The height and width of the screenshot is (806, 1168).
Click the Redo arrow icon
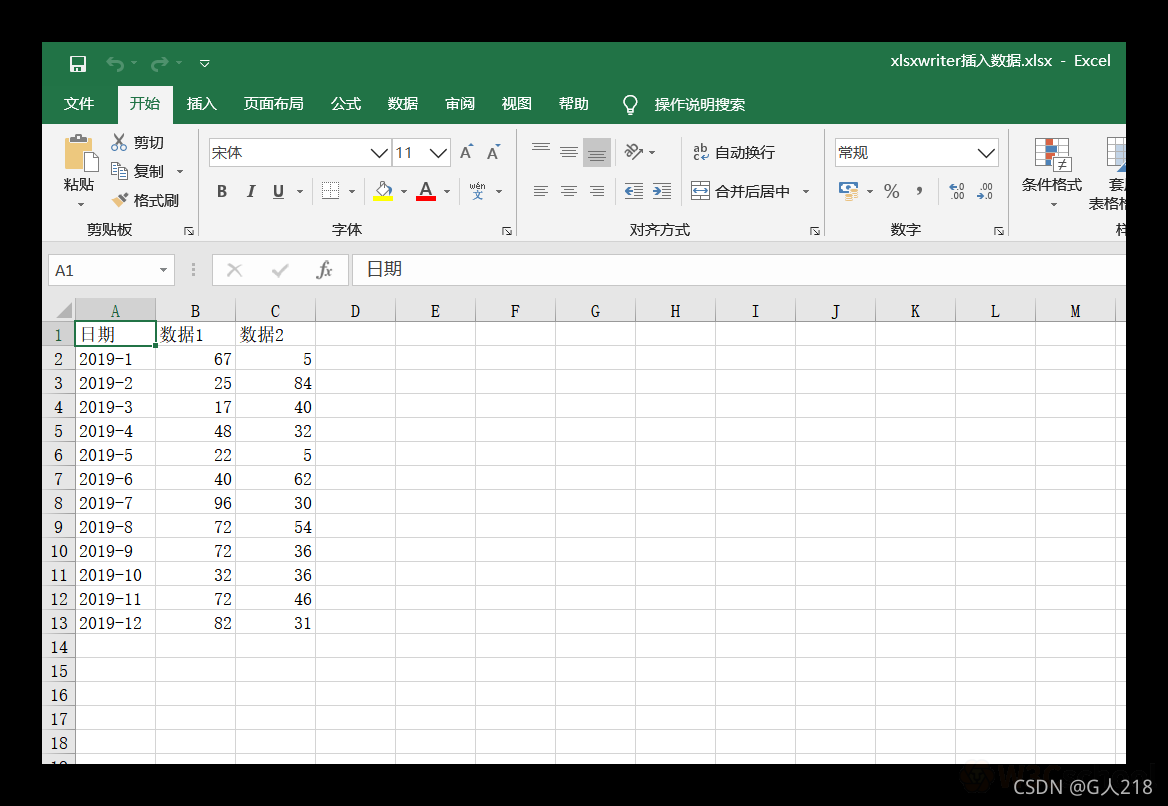tap(159, 64)
